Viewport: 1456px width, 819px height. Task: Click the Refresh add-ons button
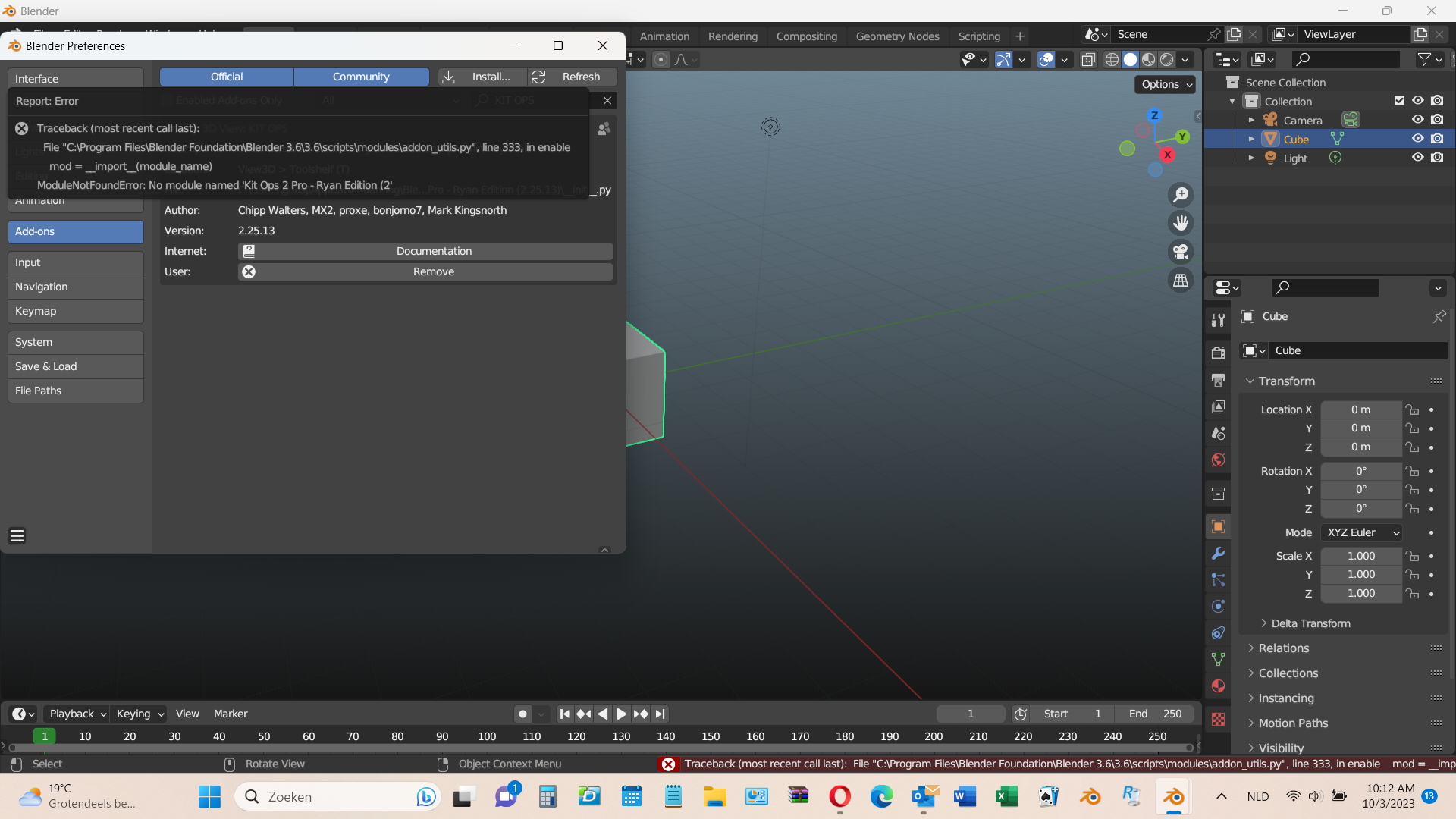tap(573, 77)
